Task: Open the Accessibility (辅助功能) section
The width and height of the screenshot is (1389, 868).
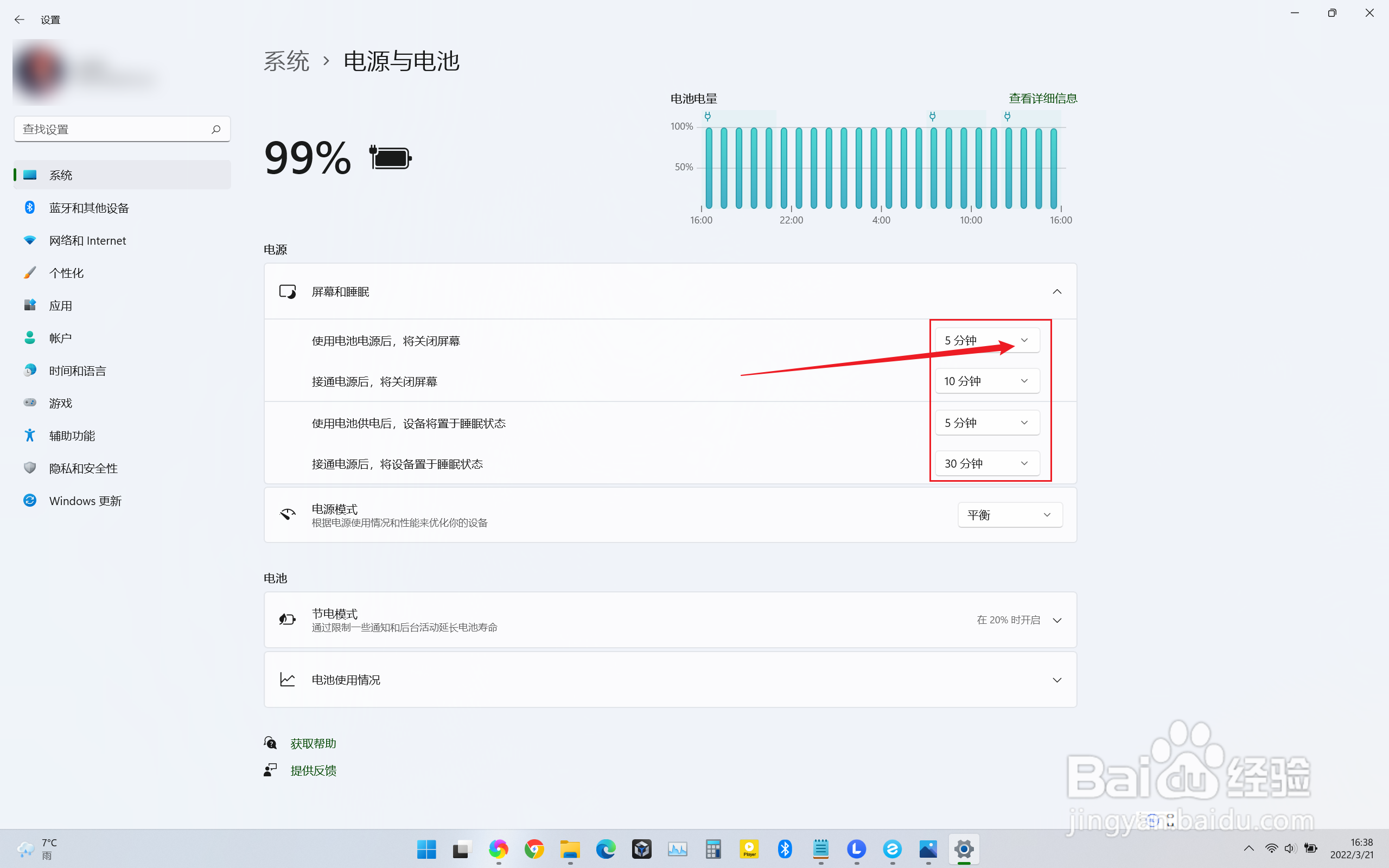Action: coord(72,436)
